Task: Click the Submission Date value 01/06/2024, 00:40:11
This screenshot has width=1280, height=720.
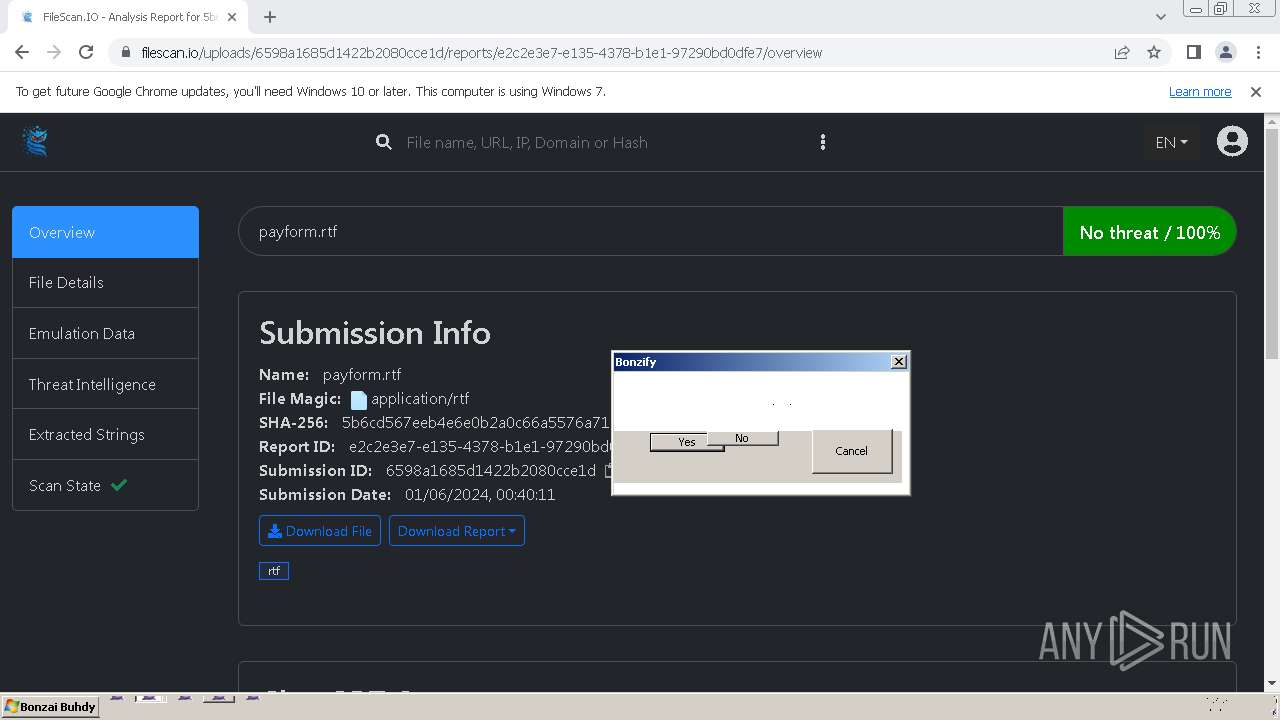Action: [480, 494]
